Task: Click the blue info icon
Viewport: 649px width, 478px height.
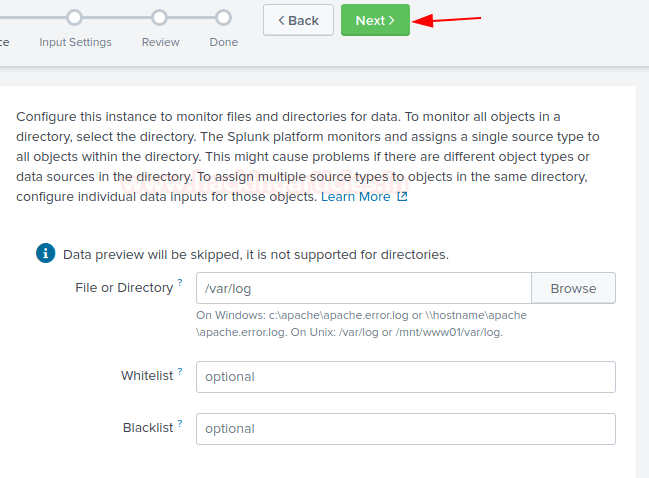Action: (45, 253)
